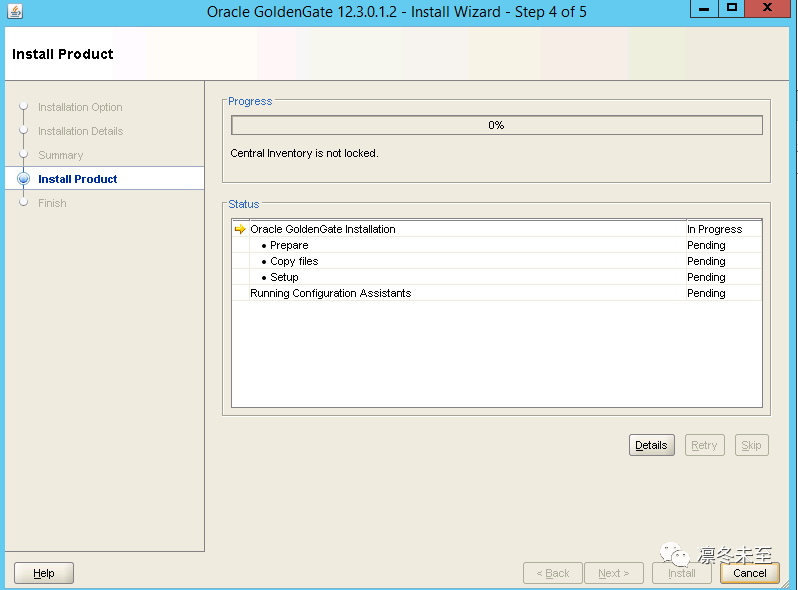Click the Install Product step bullet icon
The height and width of the screenshot is (590, 798).
[x=23, y=179]
